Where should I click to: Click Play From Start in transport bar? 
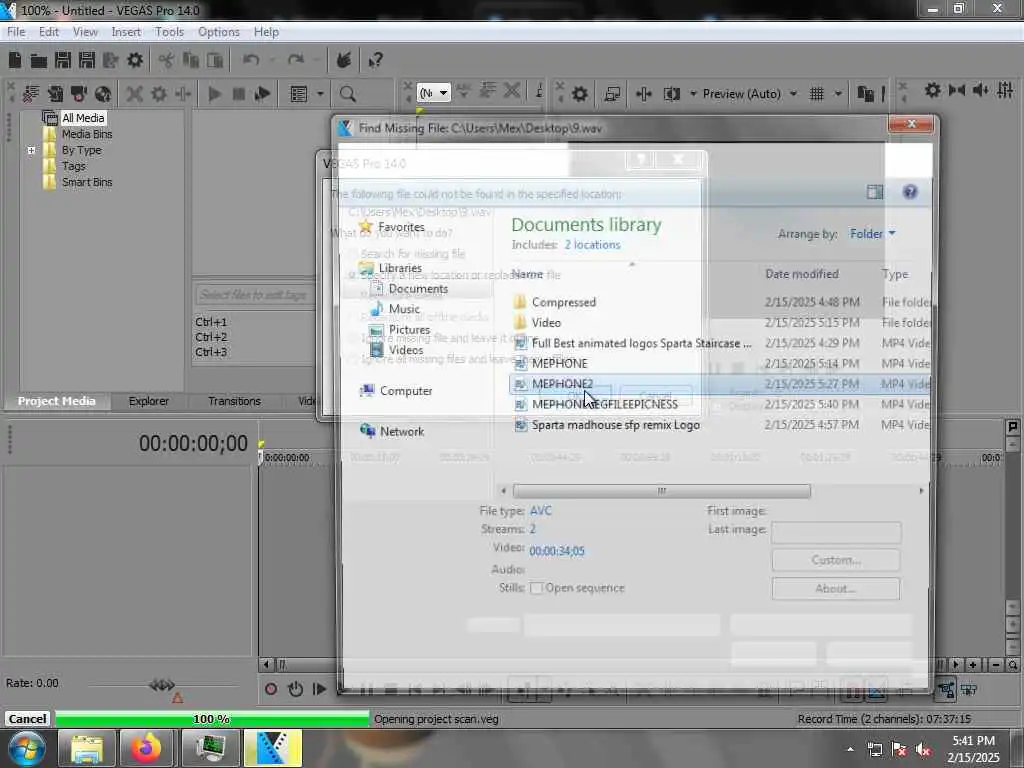[x=319, y=689]
